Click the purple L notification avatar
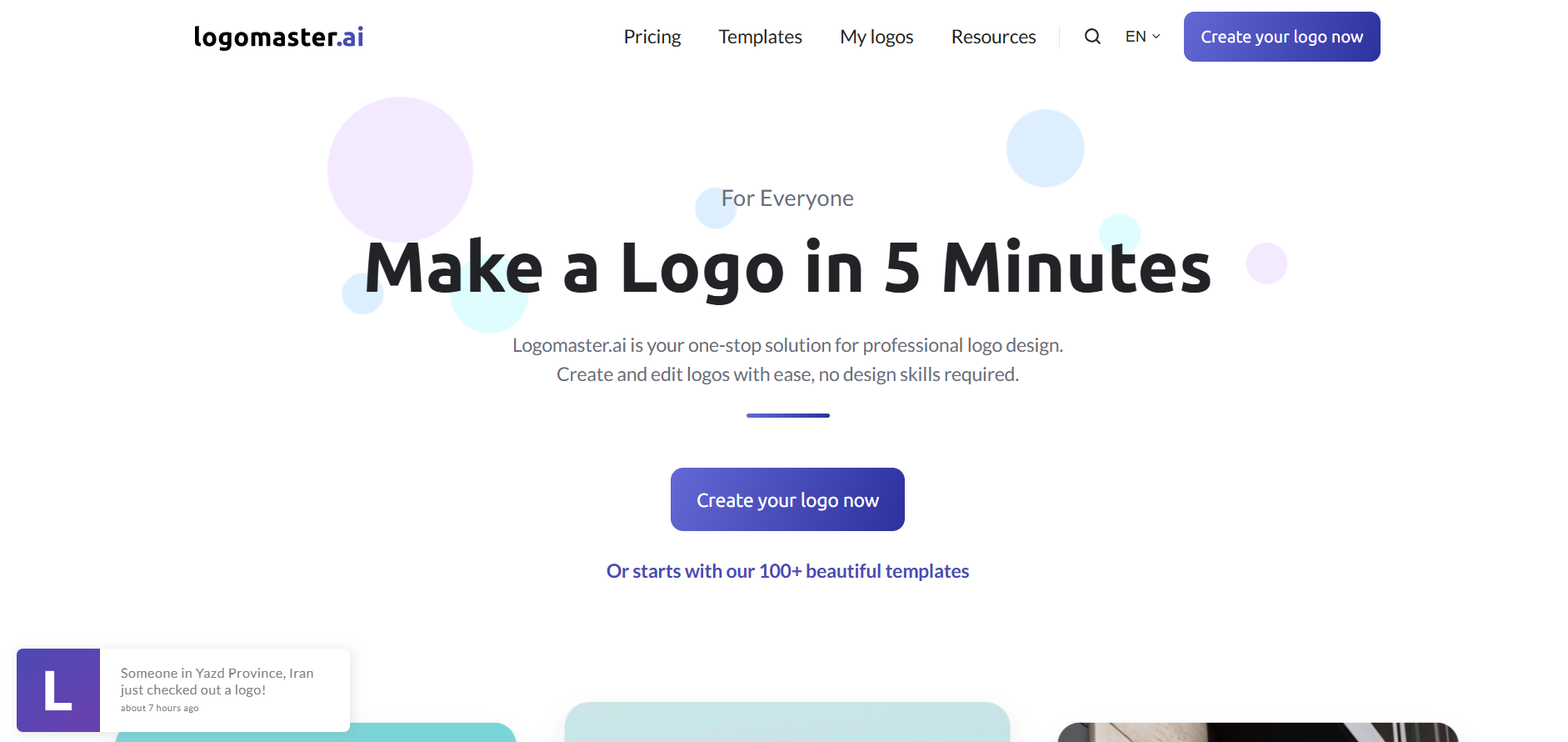 (58, 690)
